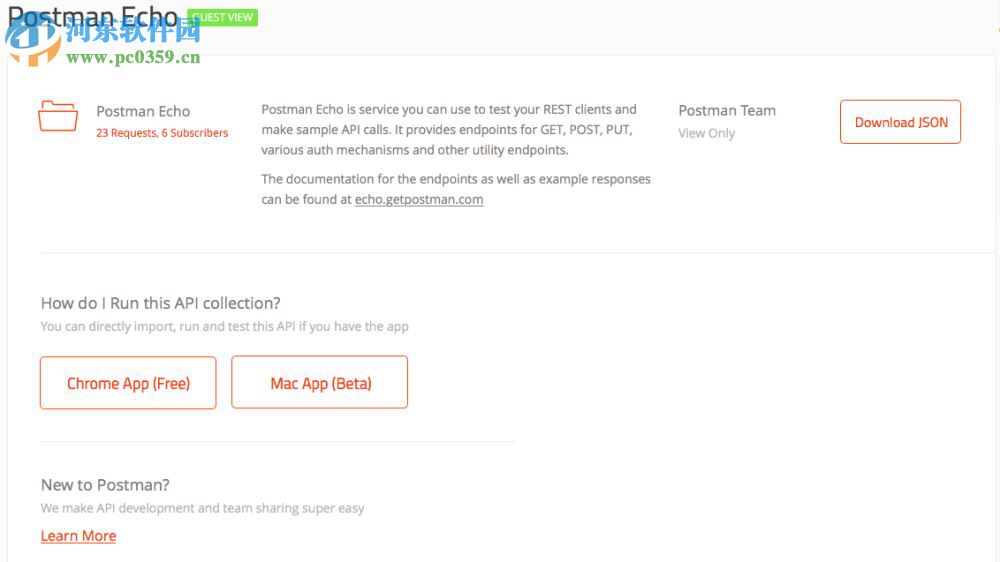Click the Postman Team label

click(x=727, y=110)
